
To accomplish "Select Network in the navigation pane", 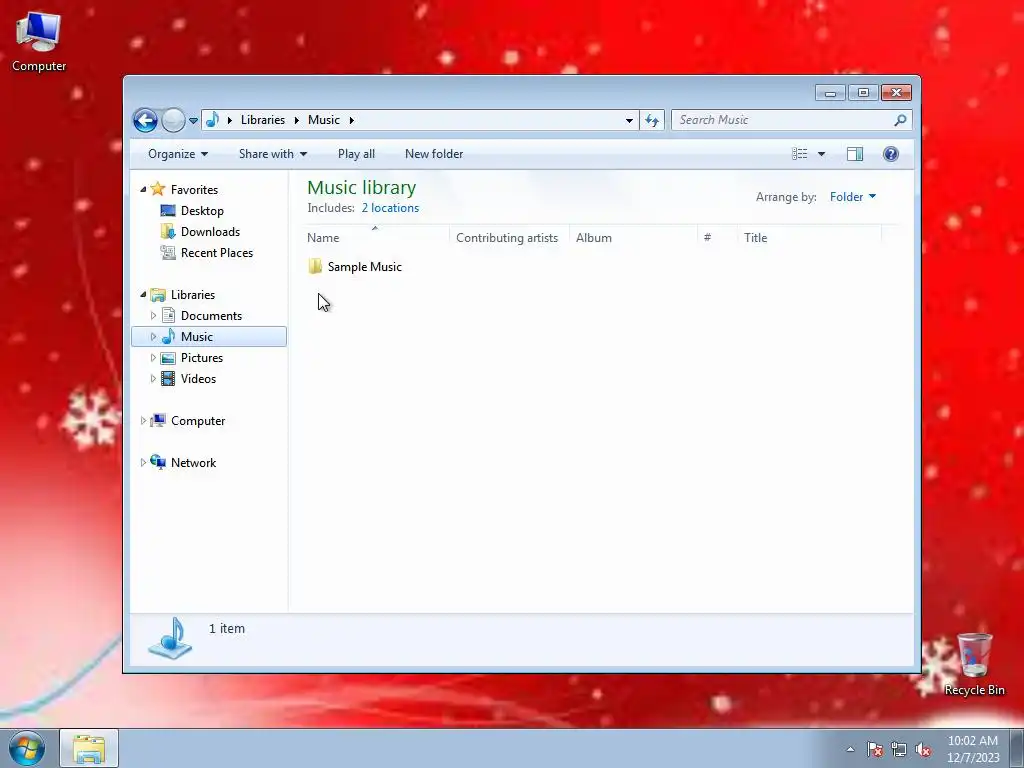I will [193, 462].
